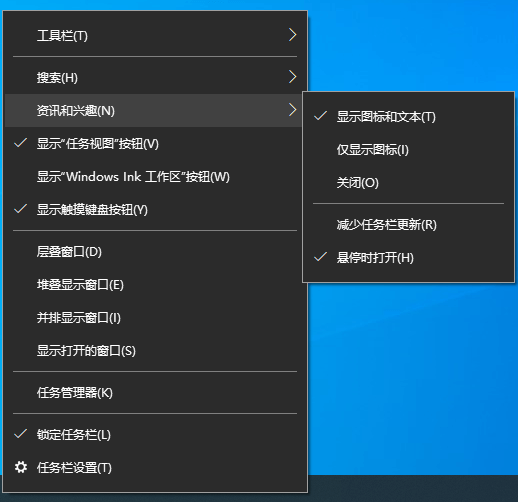Viewport: 518px width, 502px height.
Task: Toggle 锁定任务栏(L) option
Action: click(155, 435)
